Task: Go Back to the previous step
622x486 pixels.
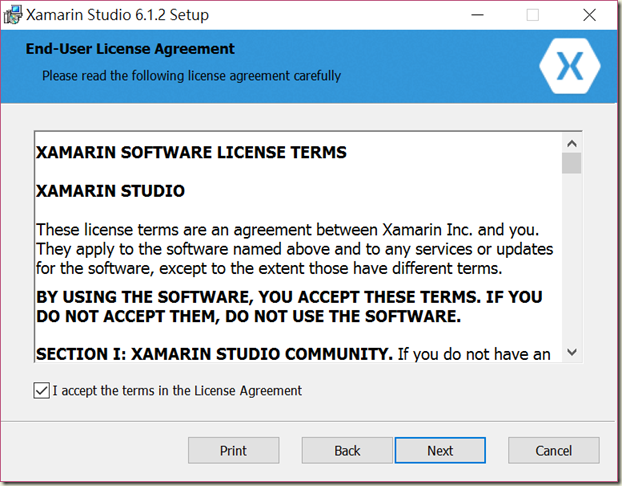Action: (x=347, y=450)
